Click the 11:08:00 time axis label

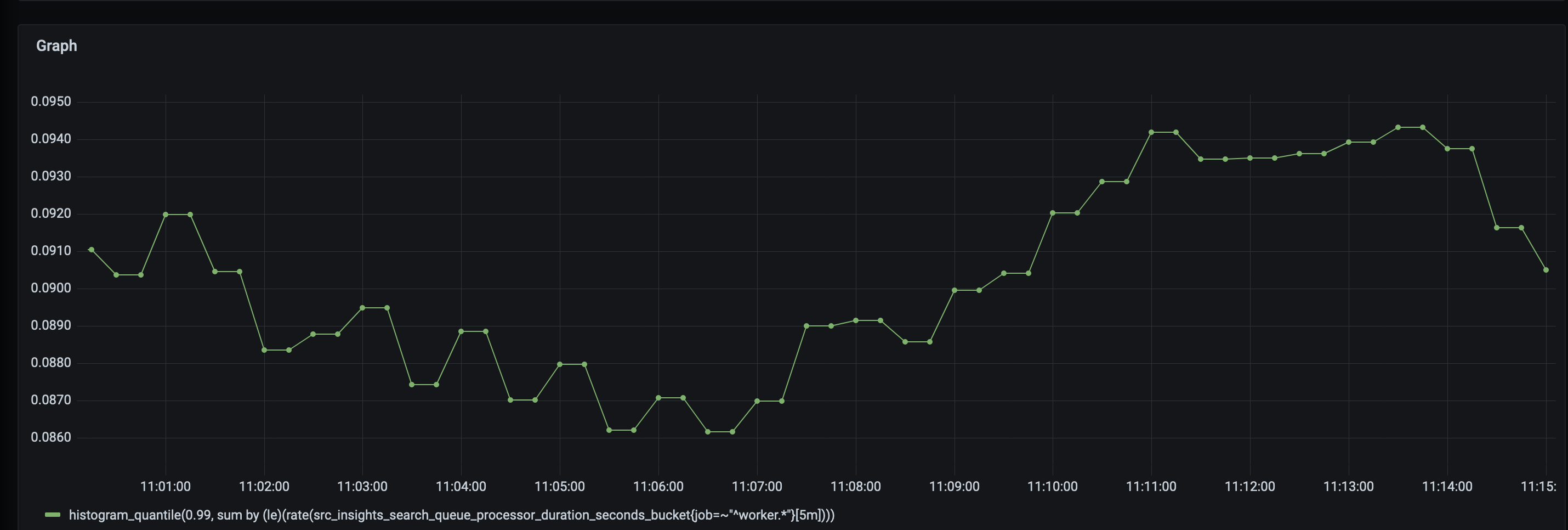tap(856, 487)
